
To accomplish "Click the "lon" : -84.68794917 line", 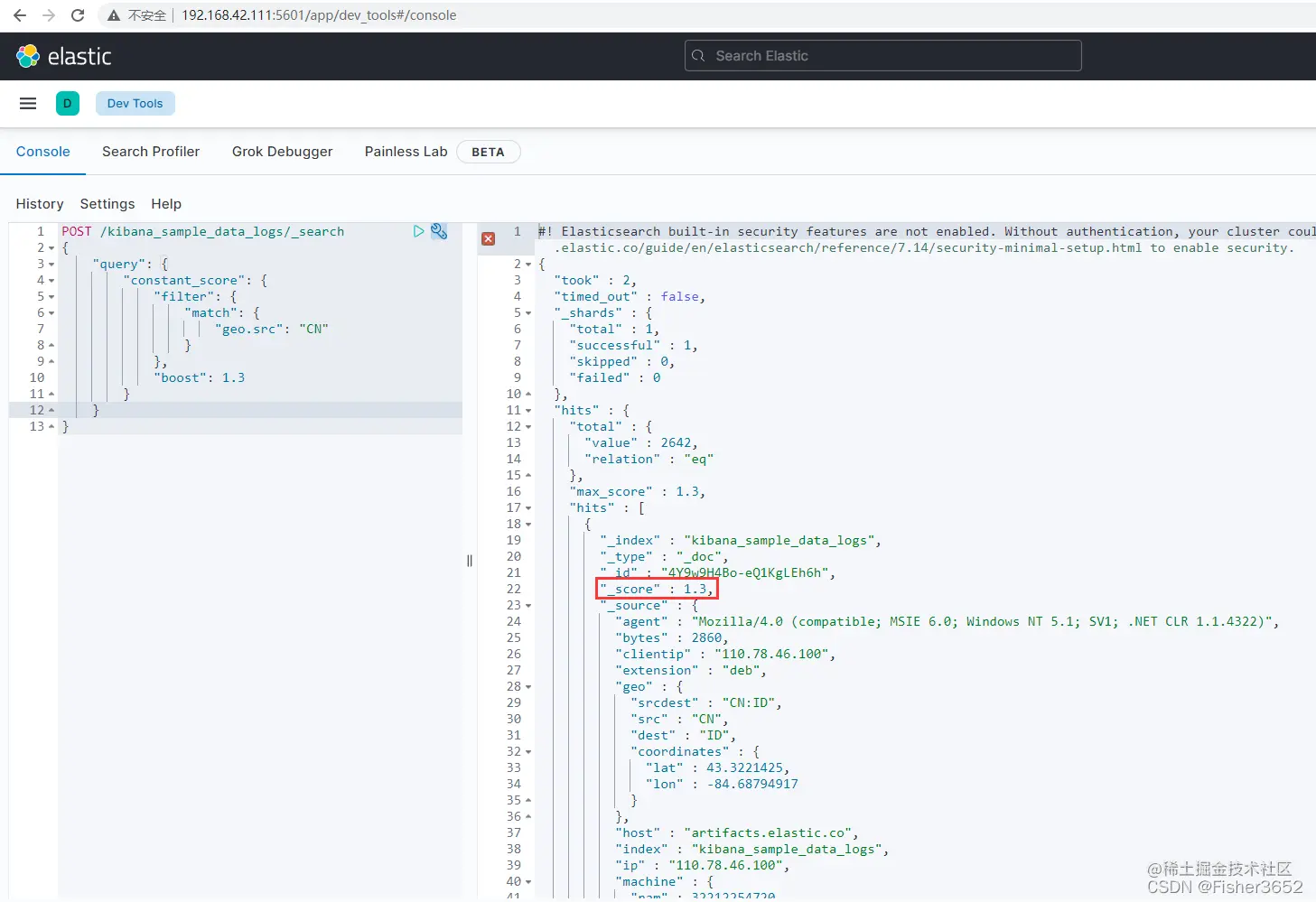I will click(x=722, y=784).
